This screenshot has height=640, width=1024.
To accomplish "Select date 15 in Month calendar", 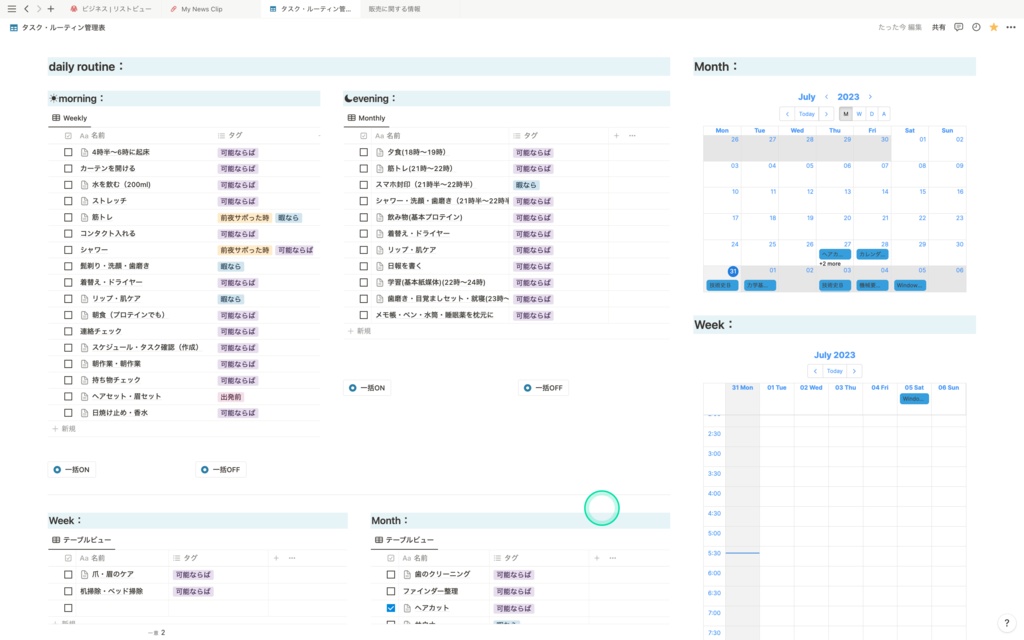I will [x=922, y=192].
